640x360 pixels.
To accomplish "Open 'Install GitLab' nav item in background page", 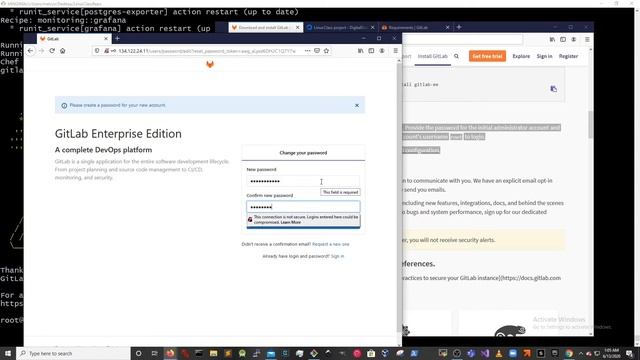I will pyautogui.click(x=433, y=56).
